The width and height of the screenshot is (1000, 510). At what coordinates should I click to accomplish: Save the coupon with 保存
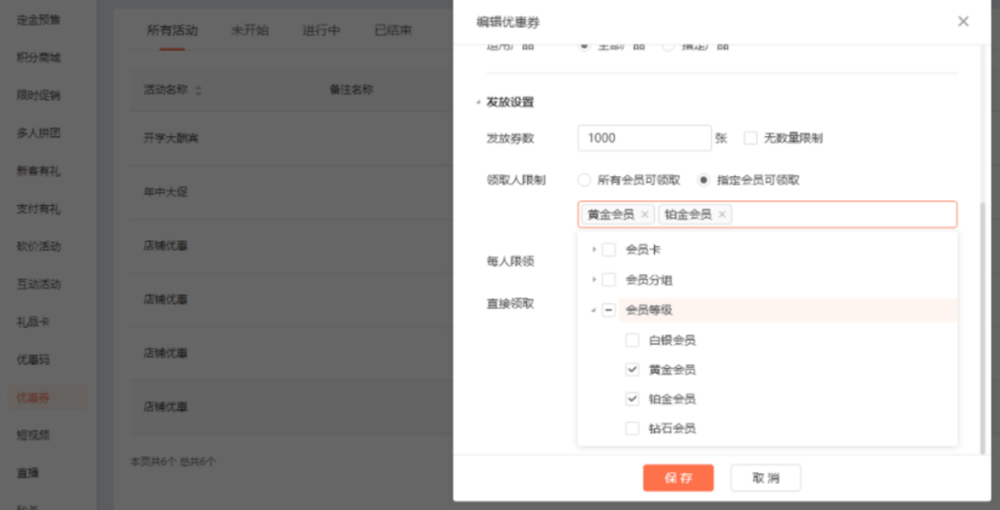[x=678, y=477]
